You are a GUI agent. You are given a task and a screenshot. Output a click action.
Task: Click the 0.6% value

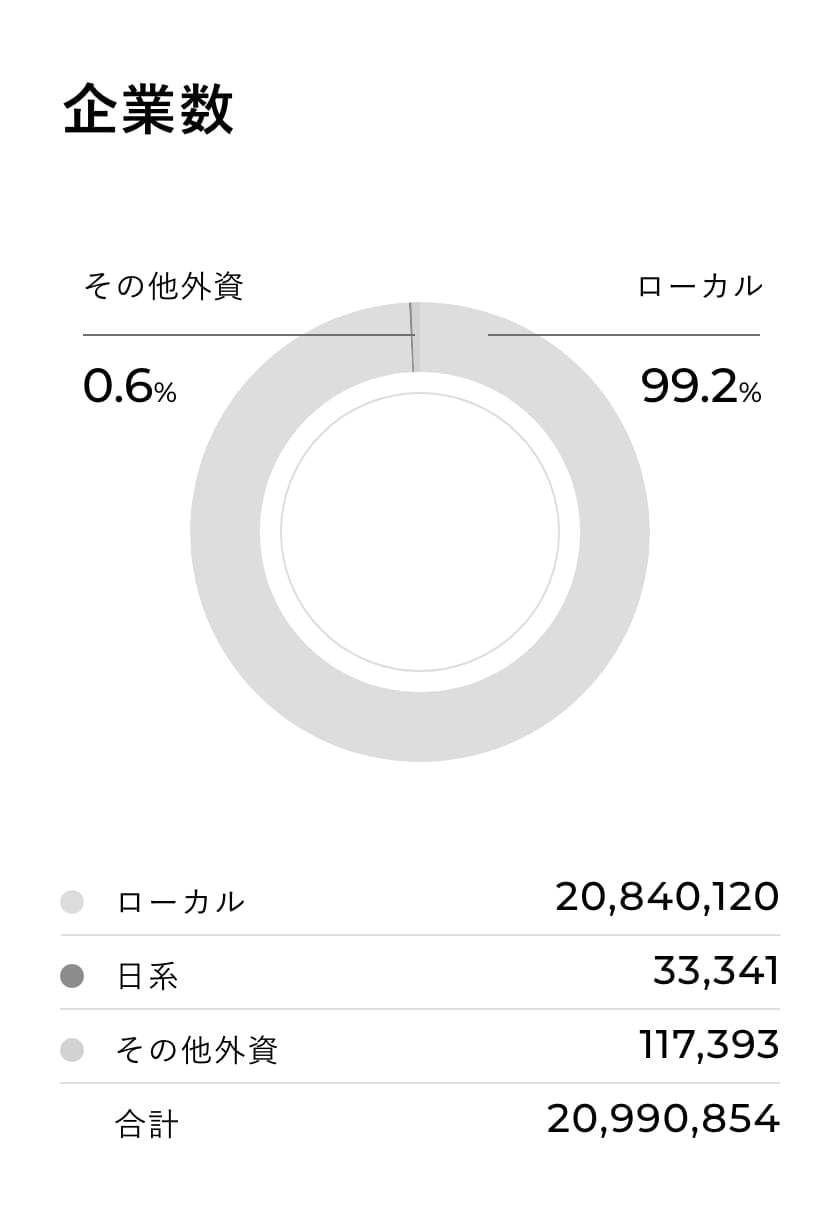click(129, 388)
